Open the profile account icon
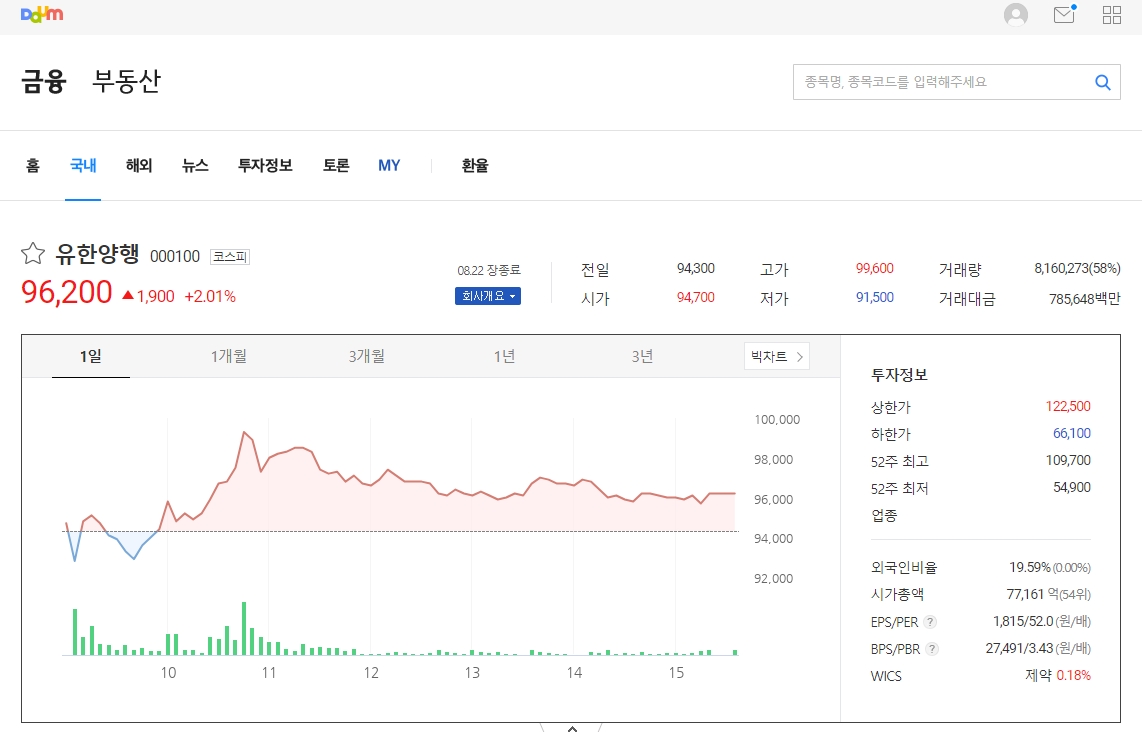This screenshot has width=1142, height=732. tap(1015, 15)
